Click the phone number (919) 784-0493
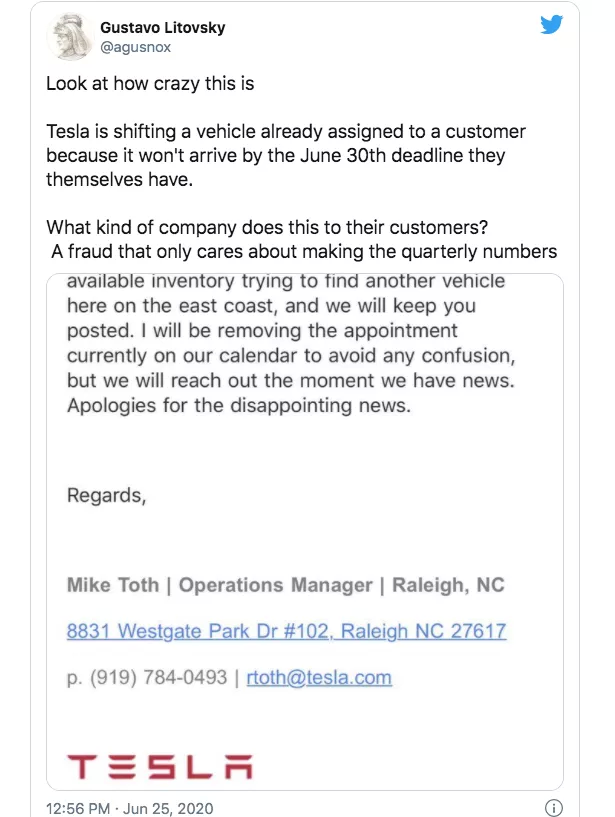 click(158, 677)
